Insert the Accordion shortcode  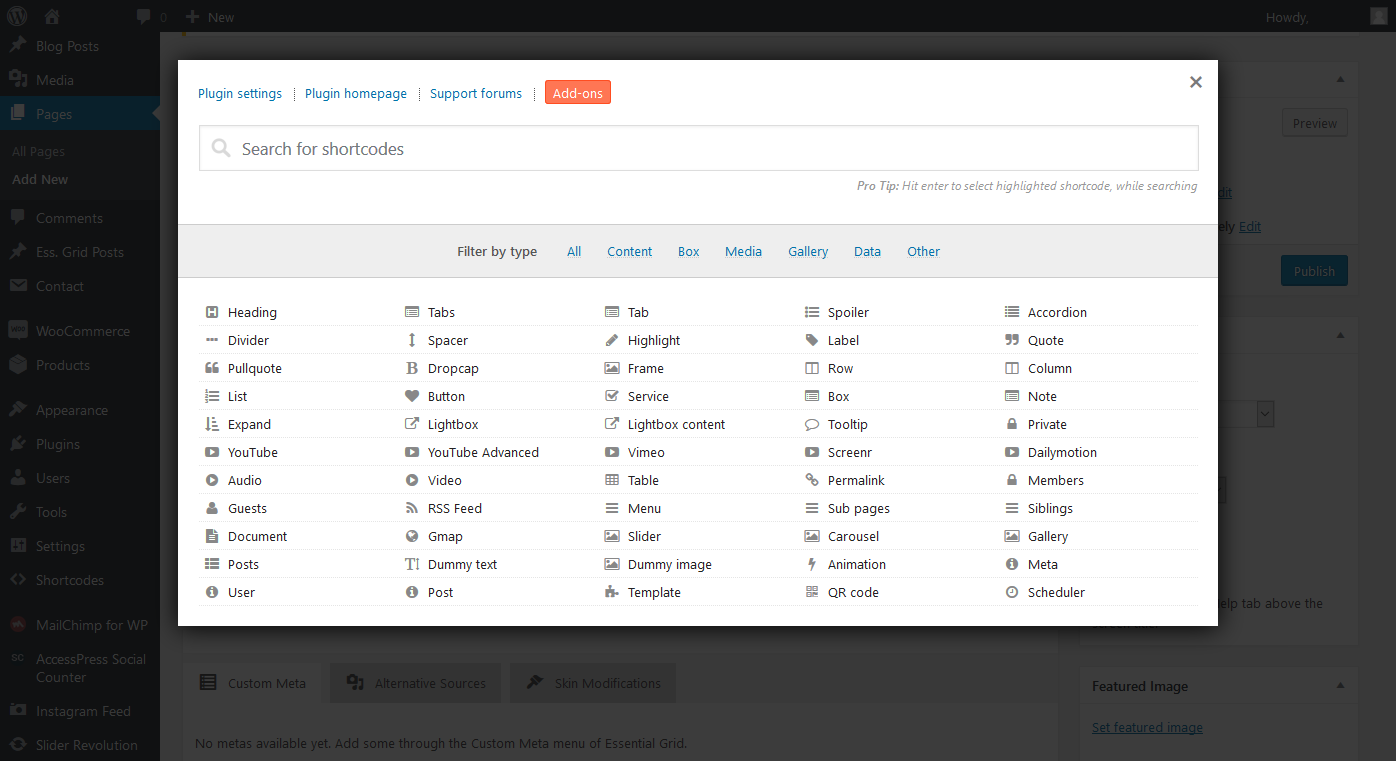pos(1056,312)
